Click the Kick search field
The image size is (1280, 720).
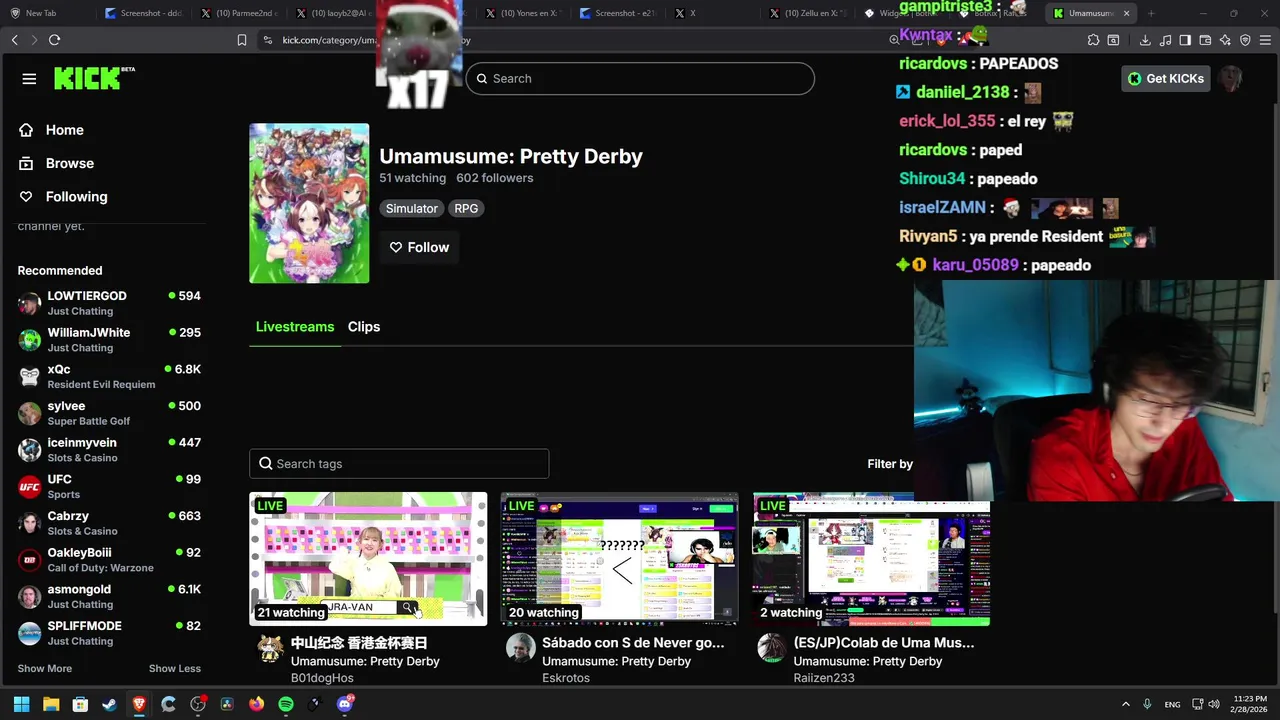tap(640, 79)
